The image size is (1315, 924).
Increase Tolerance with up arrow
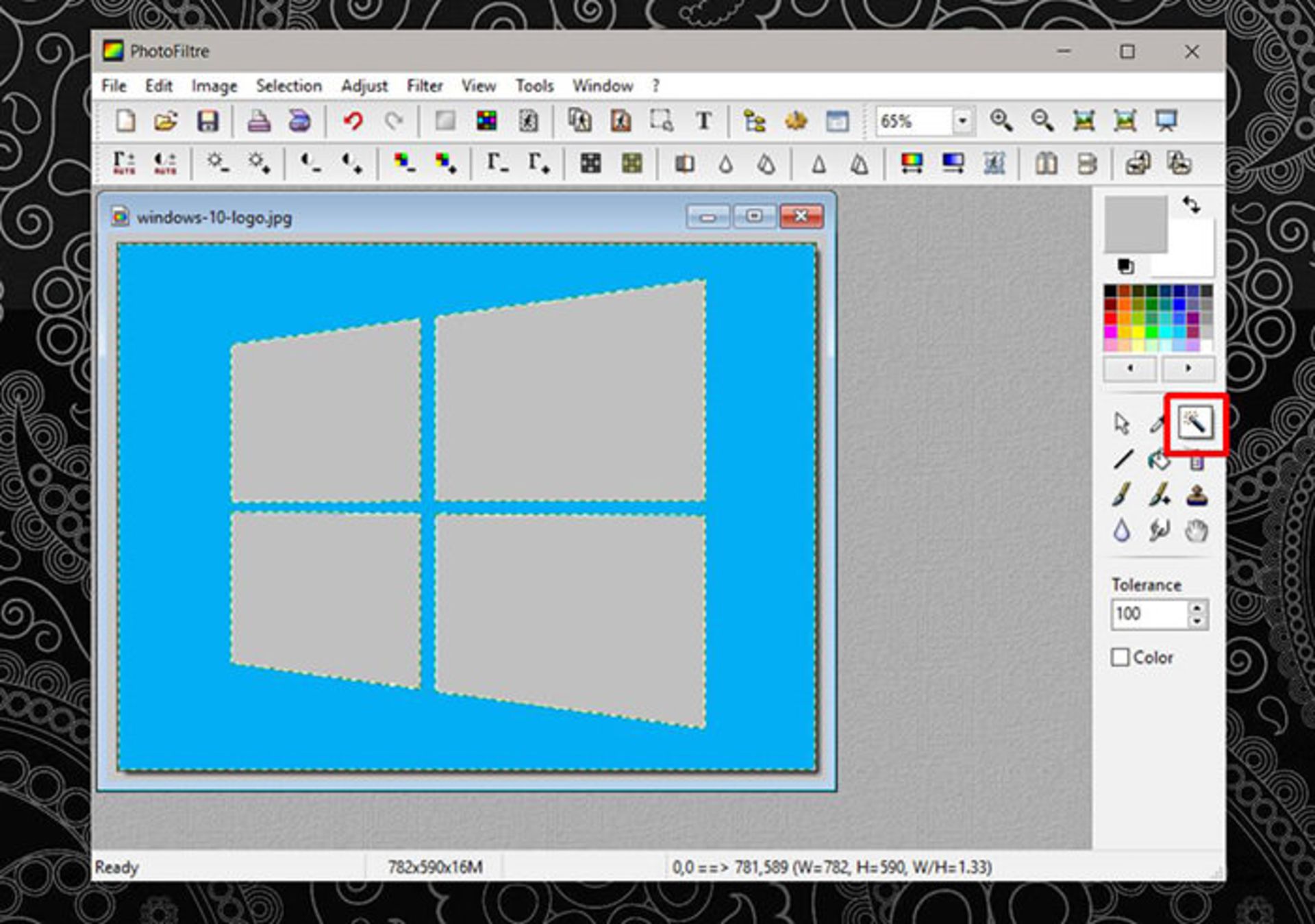tap(1197, 608)
